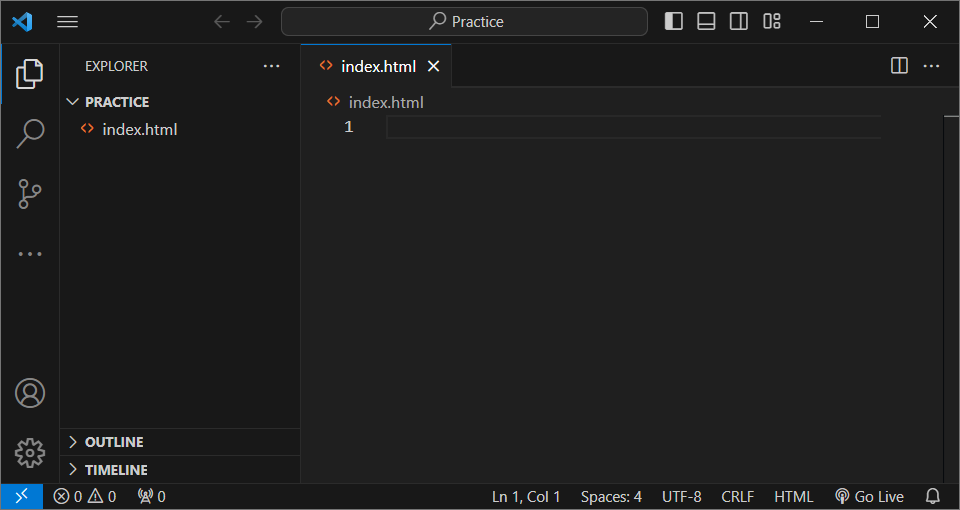The height and width of the screenshot is (510, 960).
Task: Open the Accounts menu
Action: click(x=29, y=393)
